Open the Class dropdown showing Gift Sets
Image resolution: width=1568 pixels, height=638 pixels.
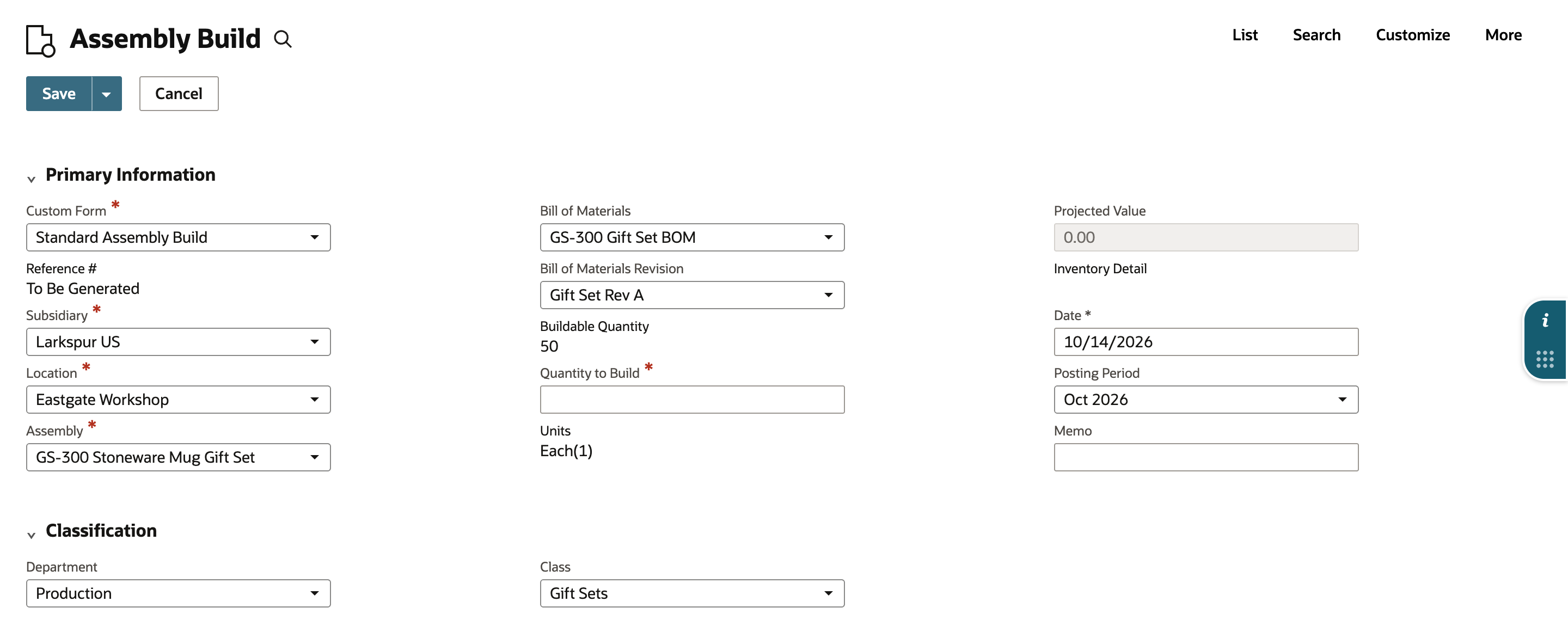tap(692, 593)
